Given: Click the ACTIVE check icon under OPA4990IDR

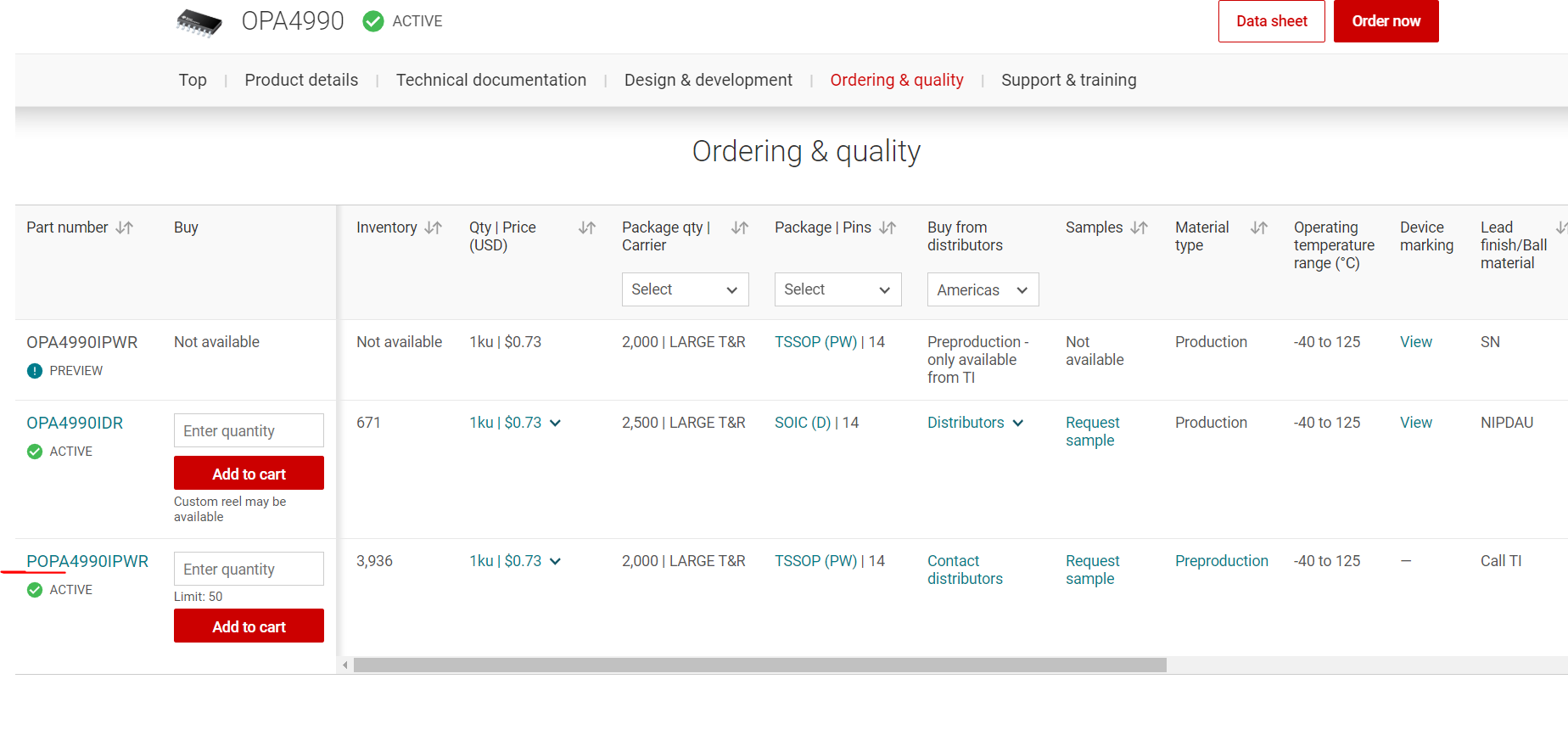Looking at the screenshot, I should click(x=35, y=452).
